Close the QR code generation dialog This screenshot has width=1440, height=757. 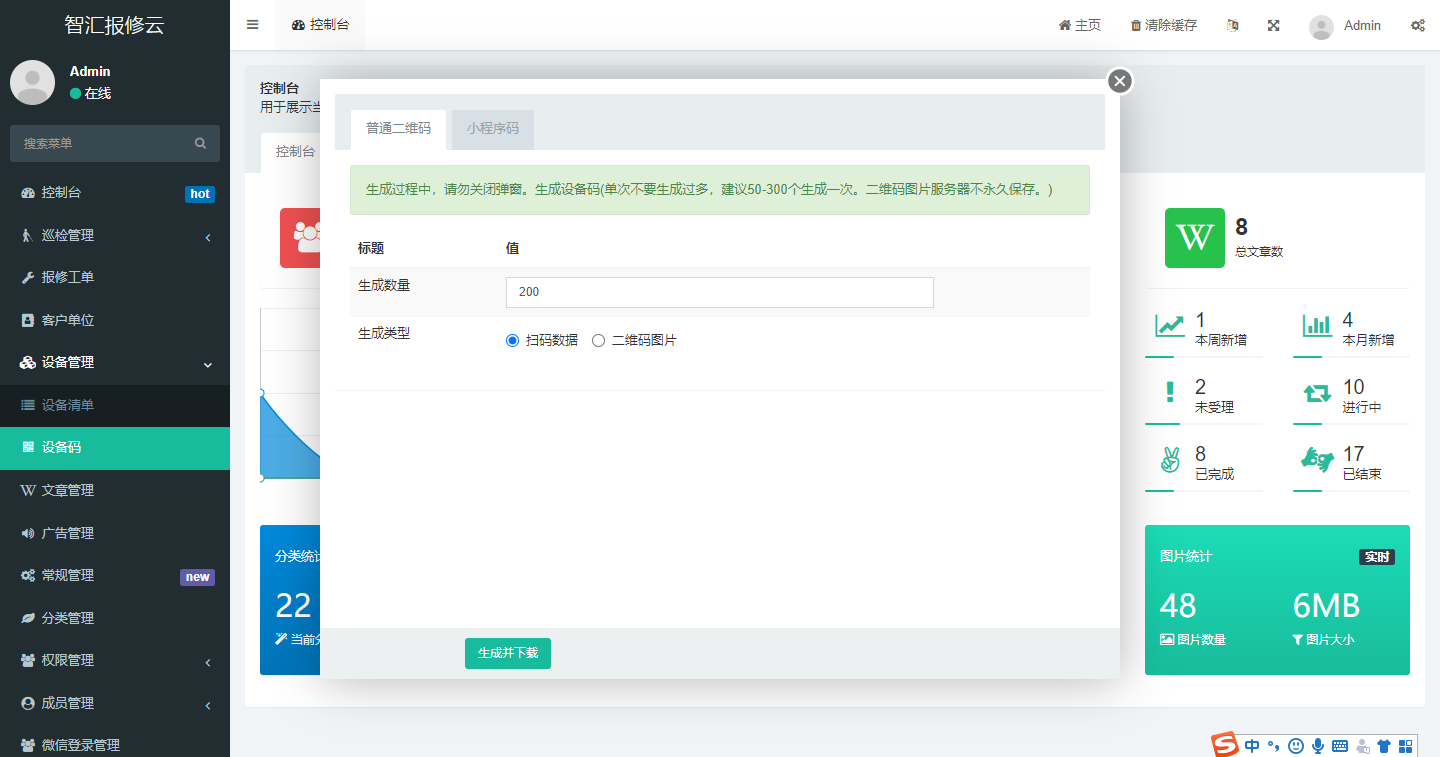(1120, 81)
